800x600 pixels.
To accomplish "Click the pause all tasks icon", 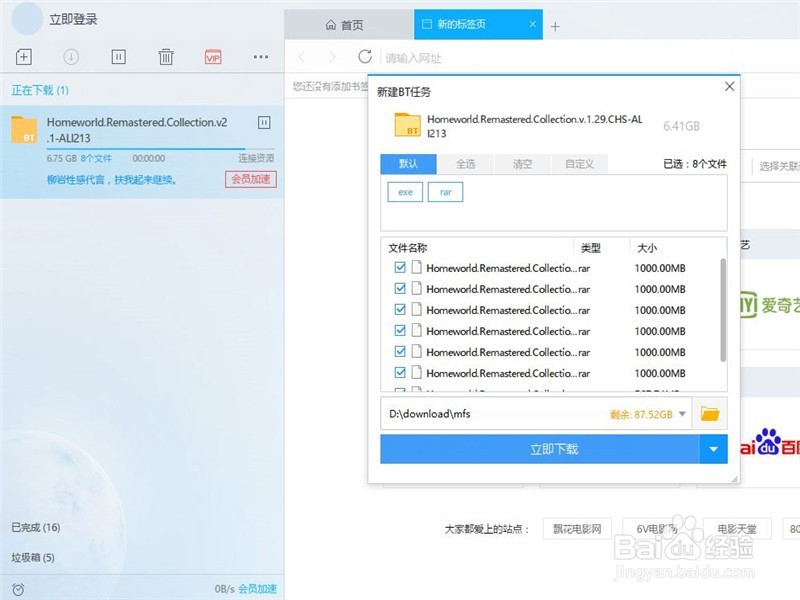I will pos(116,57).
